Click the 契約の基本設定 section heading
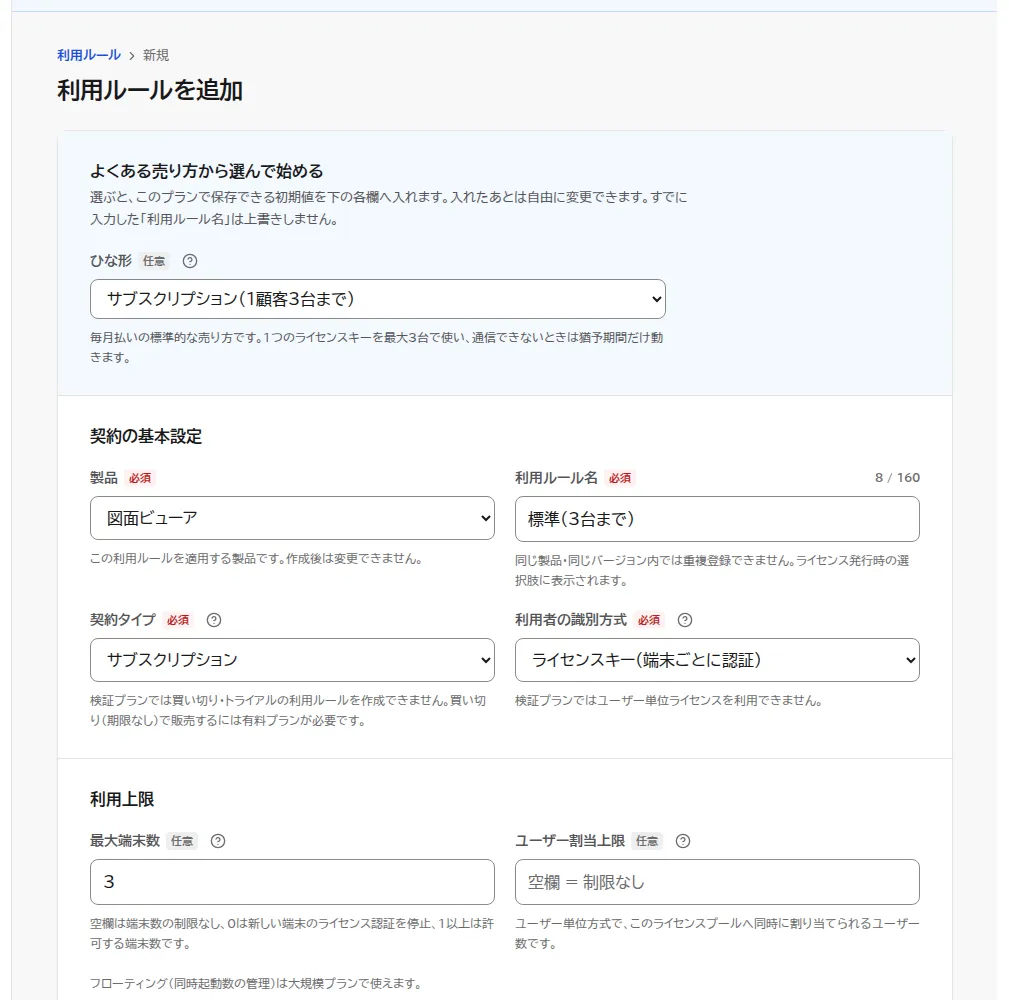The height and width of the screenshot is (1000, 1009). pos(146,436)
